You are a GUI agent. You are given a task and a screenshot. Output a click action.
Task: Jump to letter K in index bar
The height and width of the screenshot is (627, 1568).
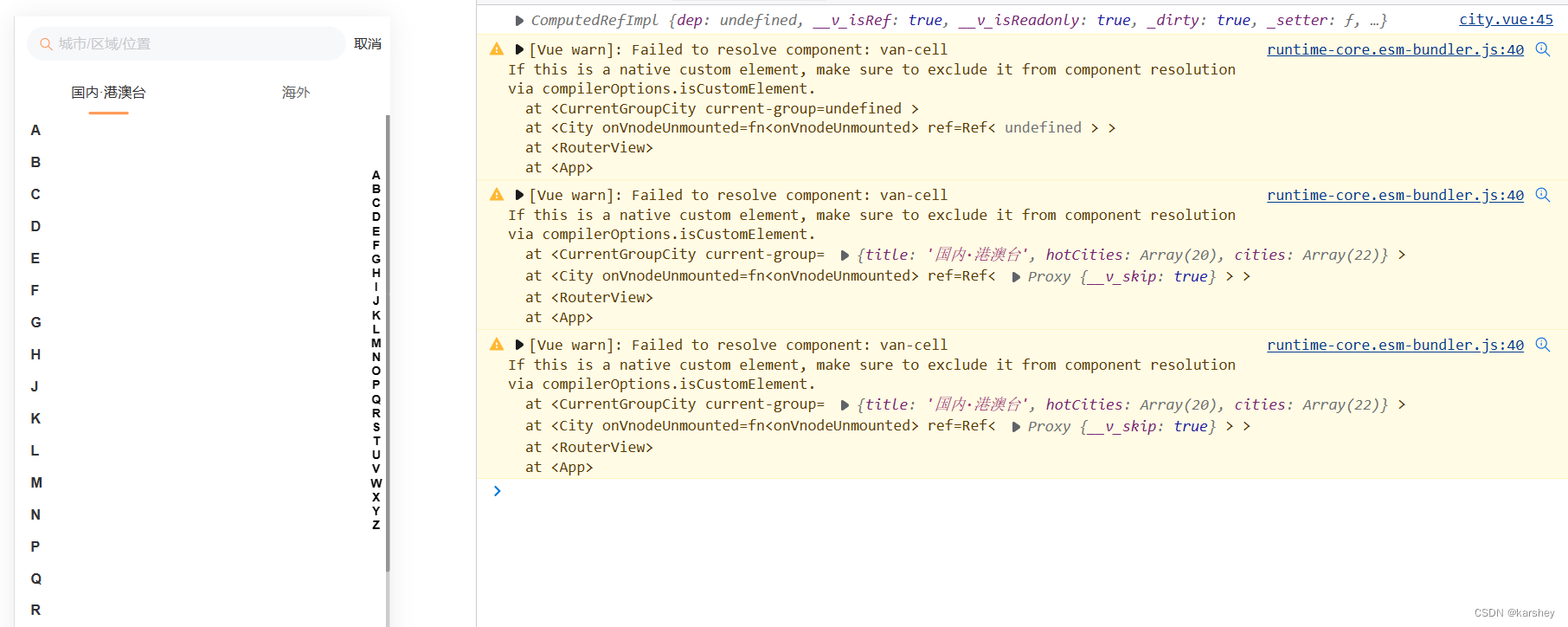(x=376, y=315)
